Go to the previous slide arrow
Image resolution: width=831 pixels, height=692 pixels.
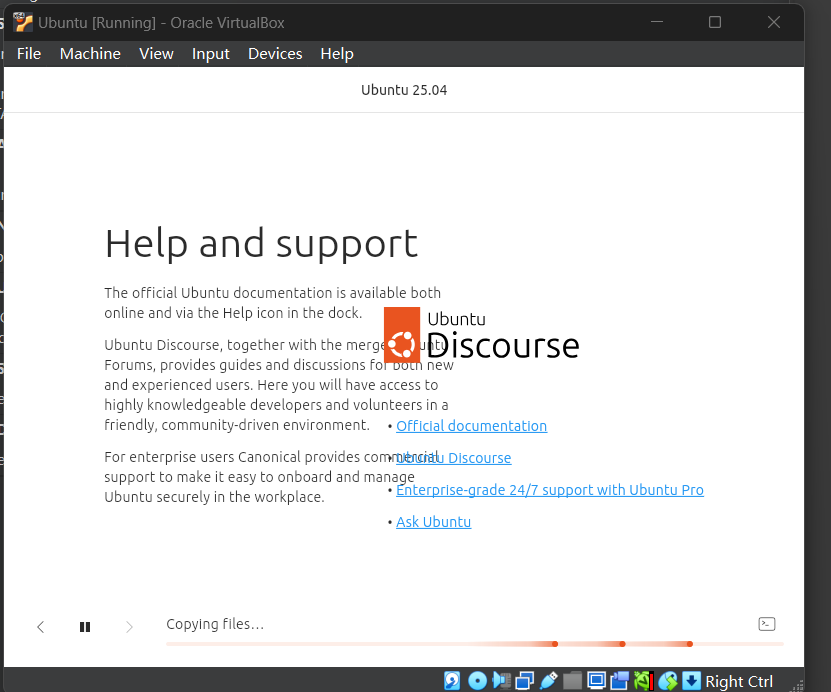coord(41,627)
